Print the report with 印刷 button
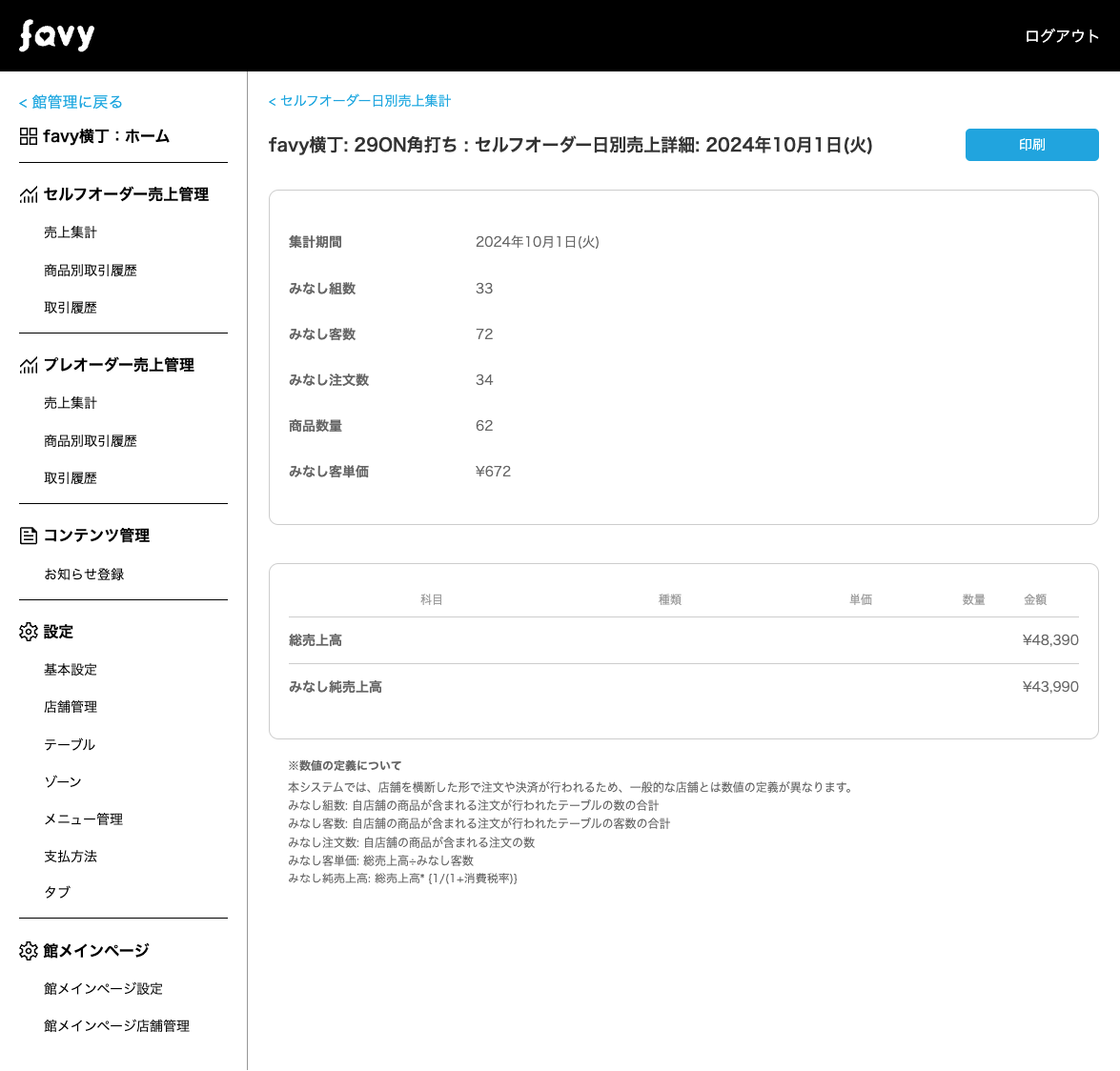Screen dimensions: 1120x1071 (1031, 145)
